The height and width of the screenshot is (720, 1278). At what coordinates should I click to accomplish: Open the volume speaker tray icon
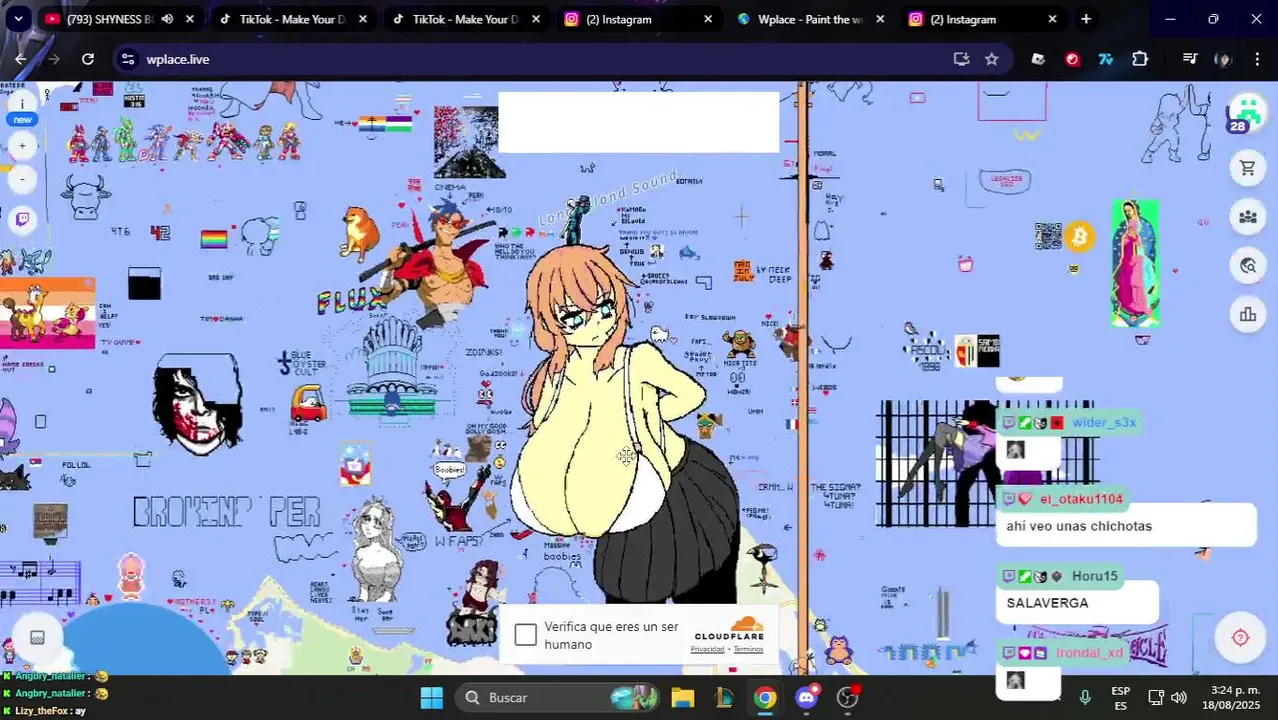click(1179, 698)
